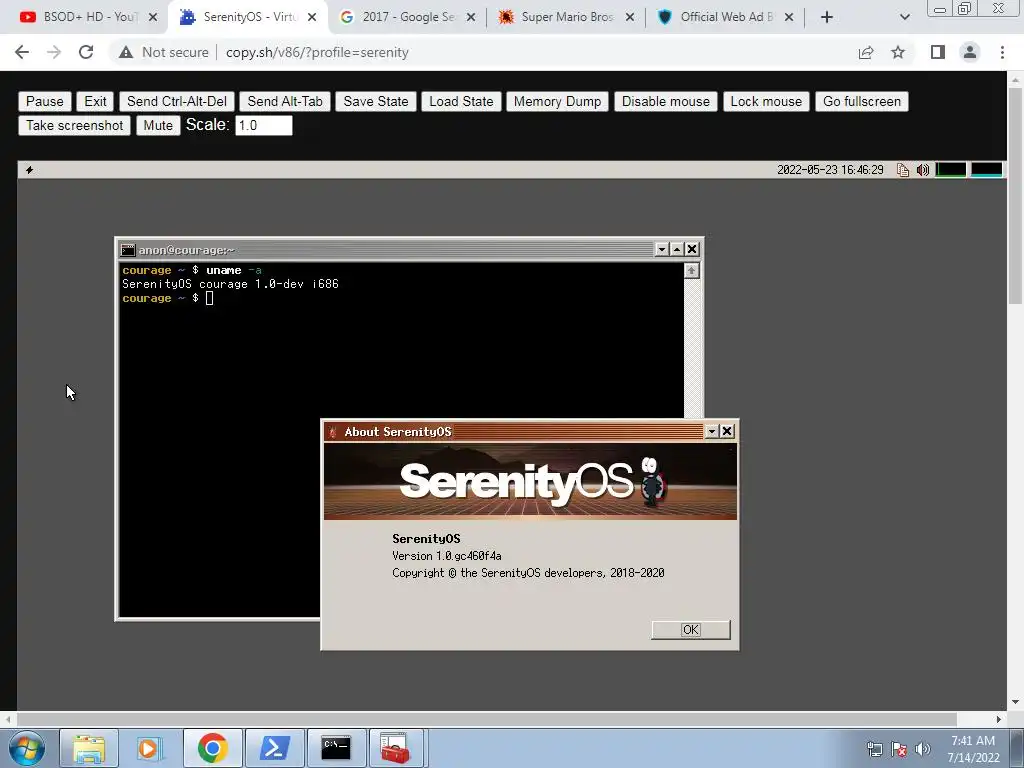Click the share page icon
1024x768 pixels.
point(866,52)
